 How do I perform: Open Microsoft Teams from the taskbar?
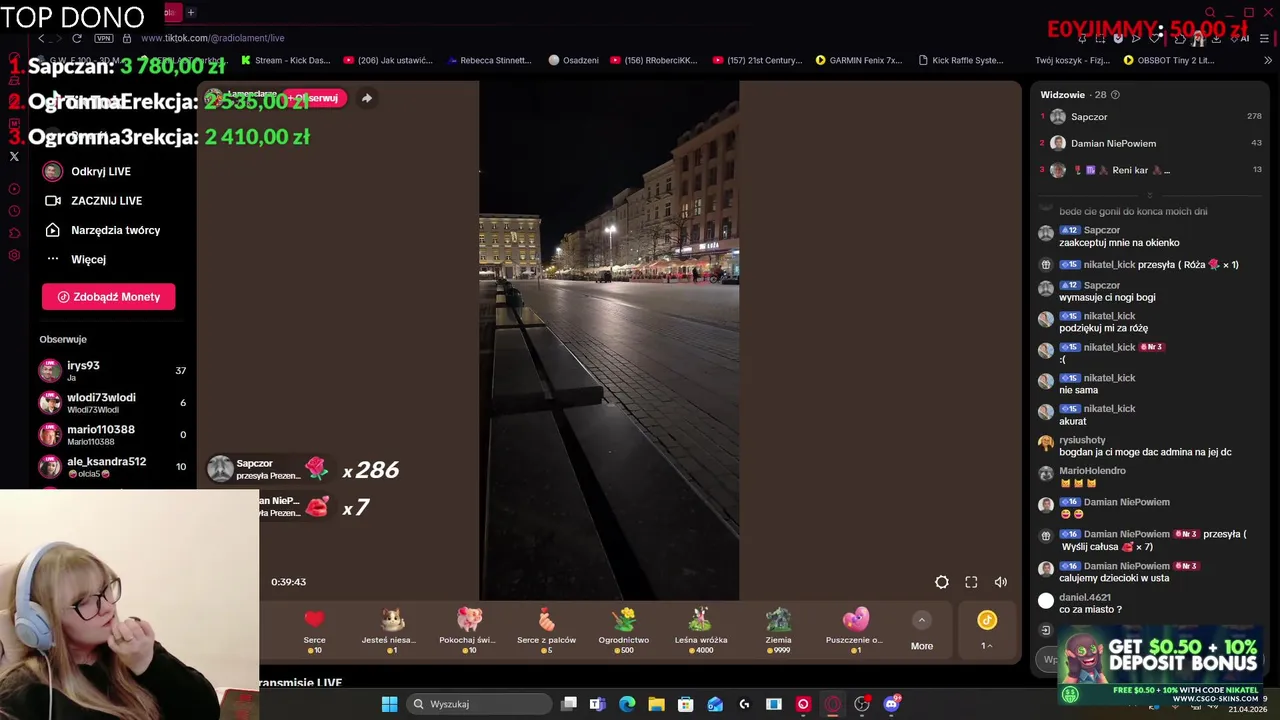pyautogui.click(x=597, y=704)
